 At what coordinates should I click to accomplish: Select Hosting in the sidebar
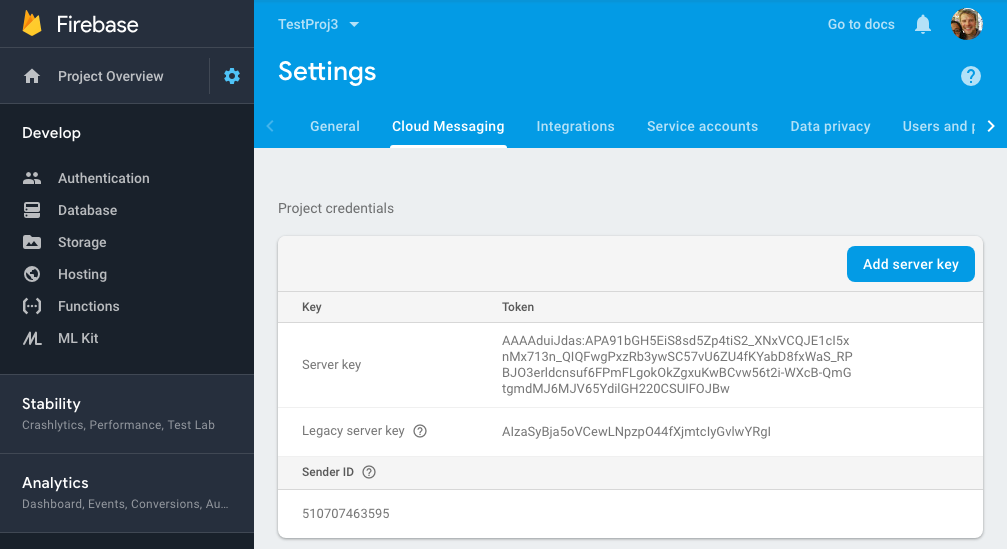coord(82,274)
